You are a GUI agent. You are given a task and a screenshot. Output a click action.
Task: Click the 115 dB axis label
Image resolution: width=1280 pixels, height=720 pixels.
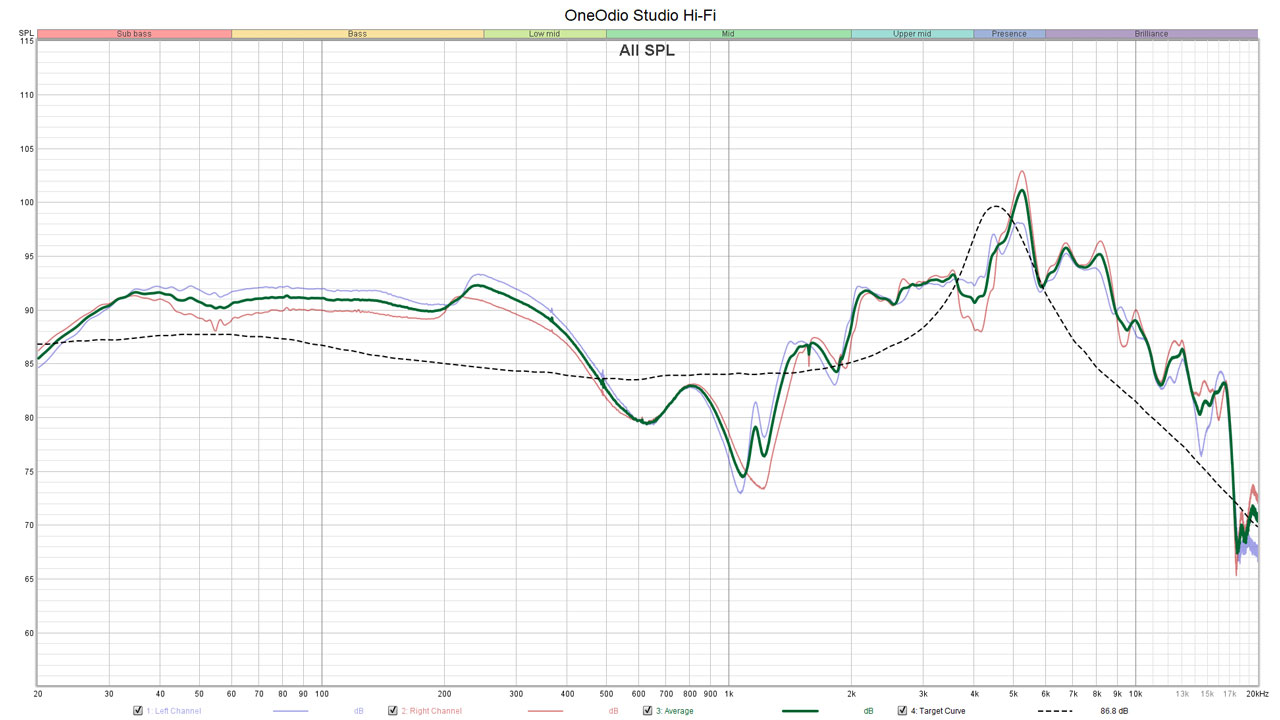tap(26, 42)
